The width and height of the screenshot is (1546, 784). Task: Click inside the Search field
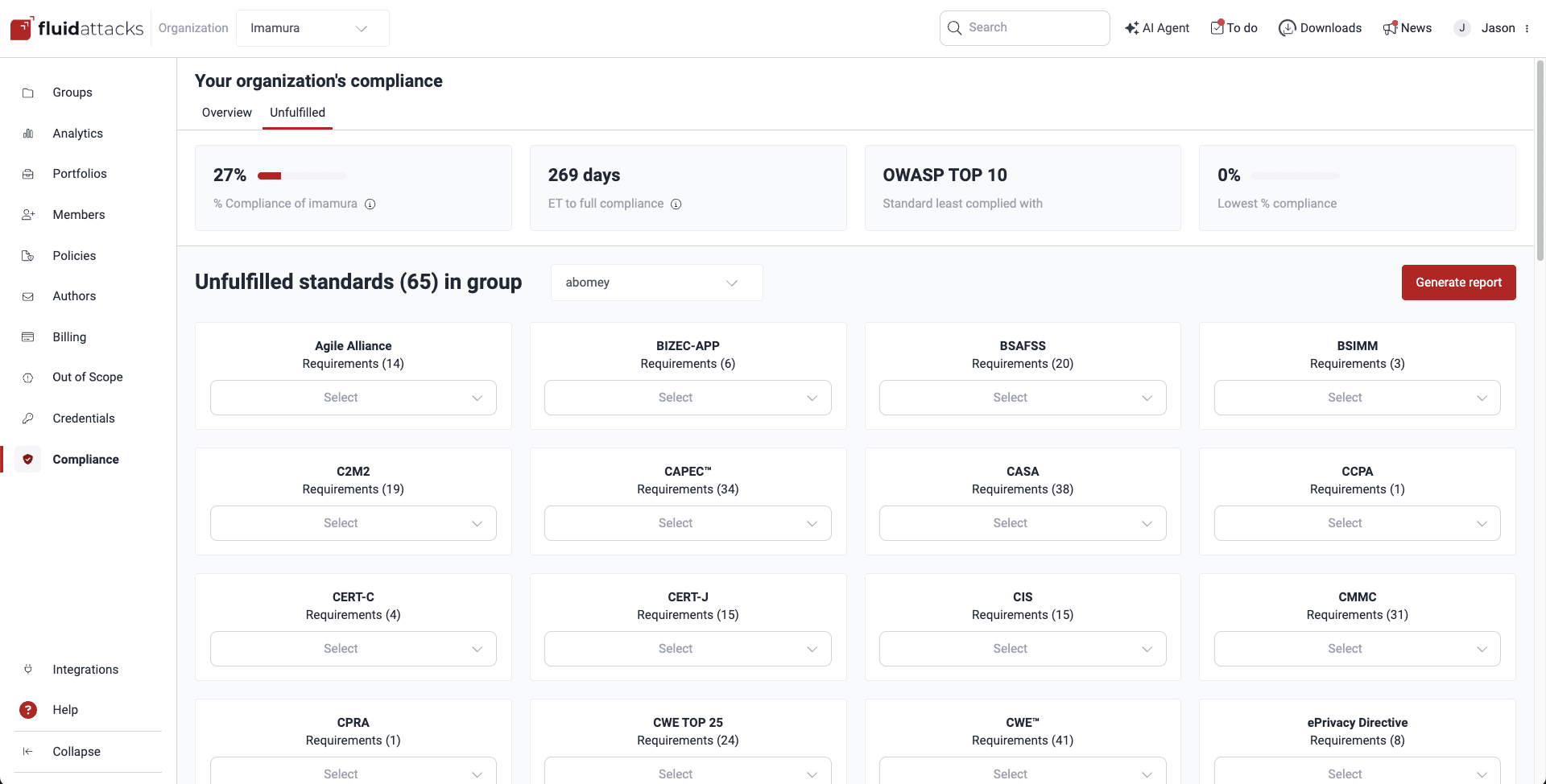coord(1024,27)
